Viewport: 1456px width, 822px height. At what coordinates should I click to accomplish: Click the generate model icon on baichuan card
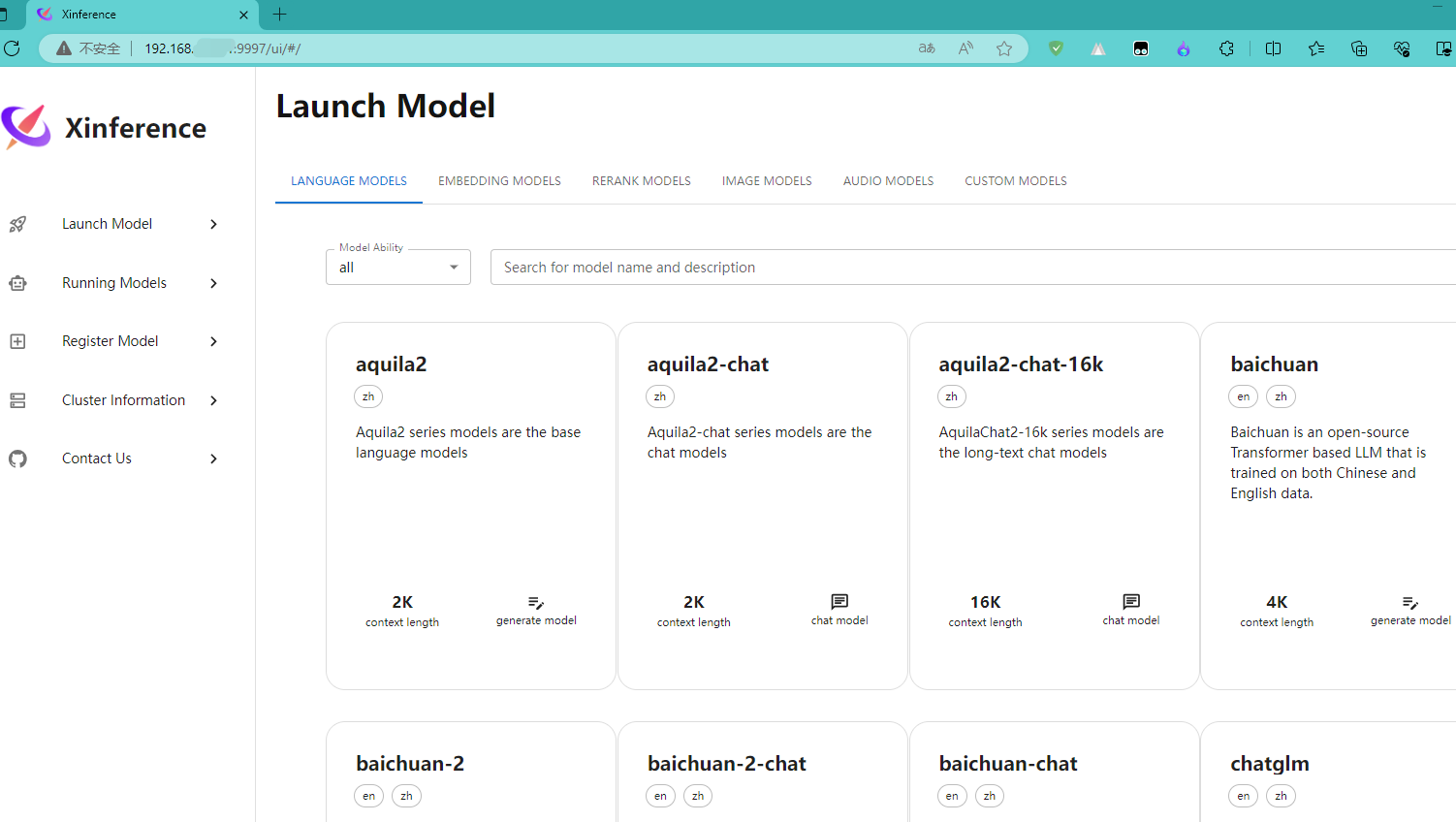[1410, 603]
